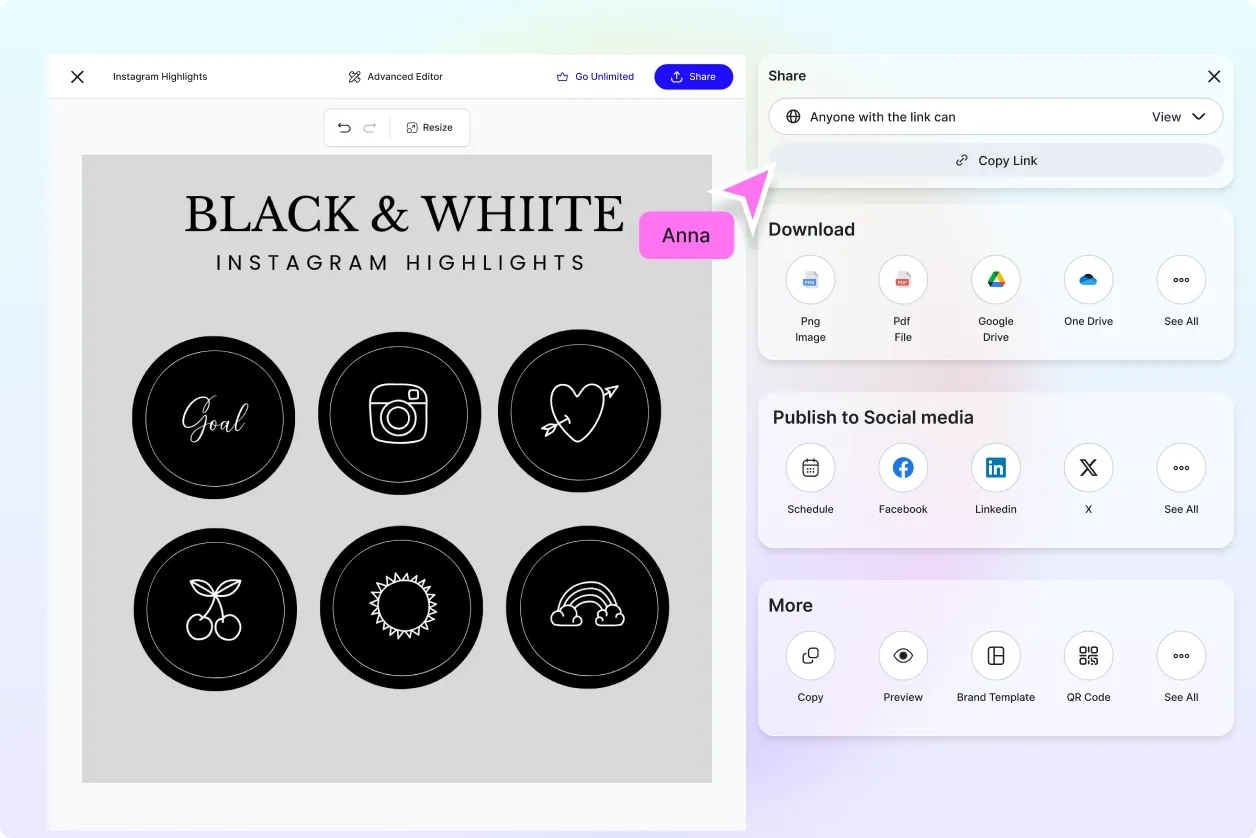This screenshot has width=1256, height=838.
Task: Select the Copy option under More
Action: tap(810, 656)
